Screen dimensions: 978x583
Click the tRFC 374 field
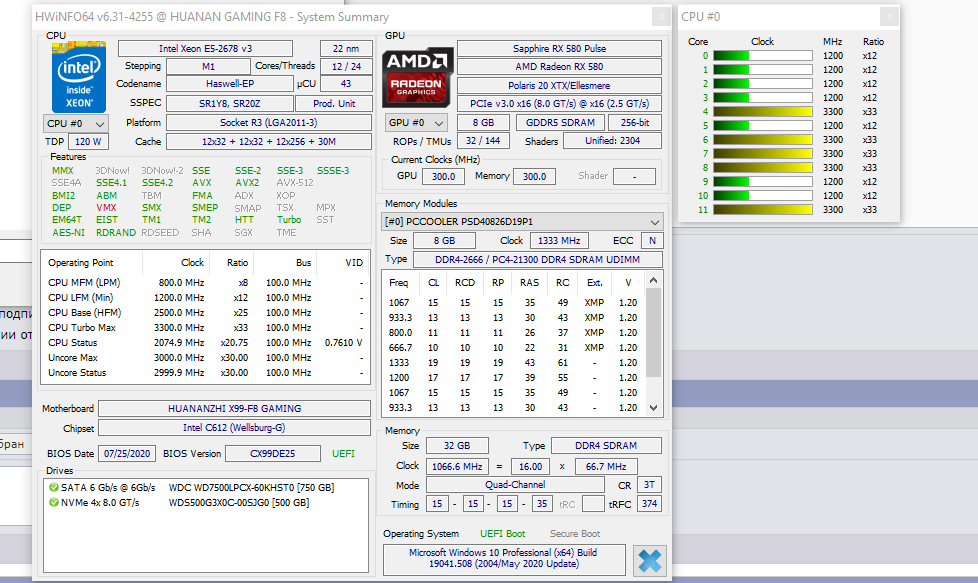click(649, 504)
